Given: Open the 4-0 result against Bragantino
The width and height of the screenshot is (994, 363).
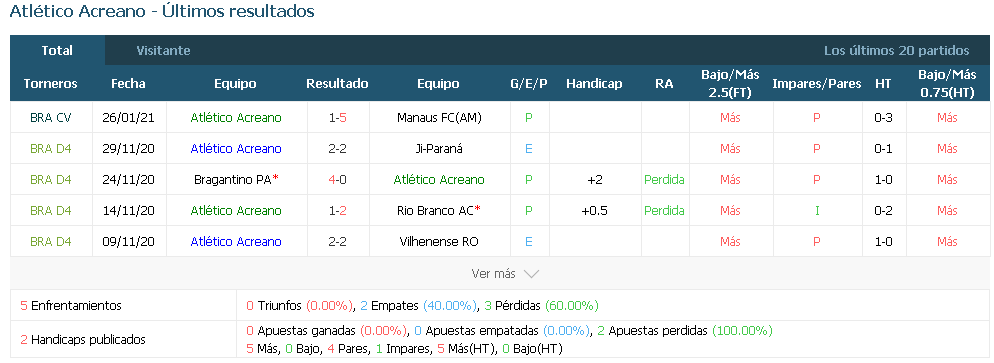Looking at the screenshot, I should 338,180.
